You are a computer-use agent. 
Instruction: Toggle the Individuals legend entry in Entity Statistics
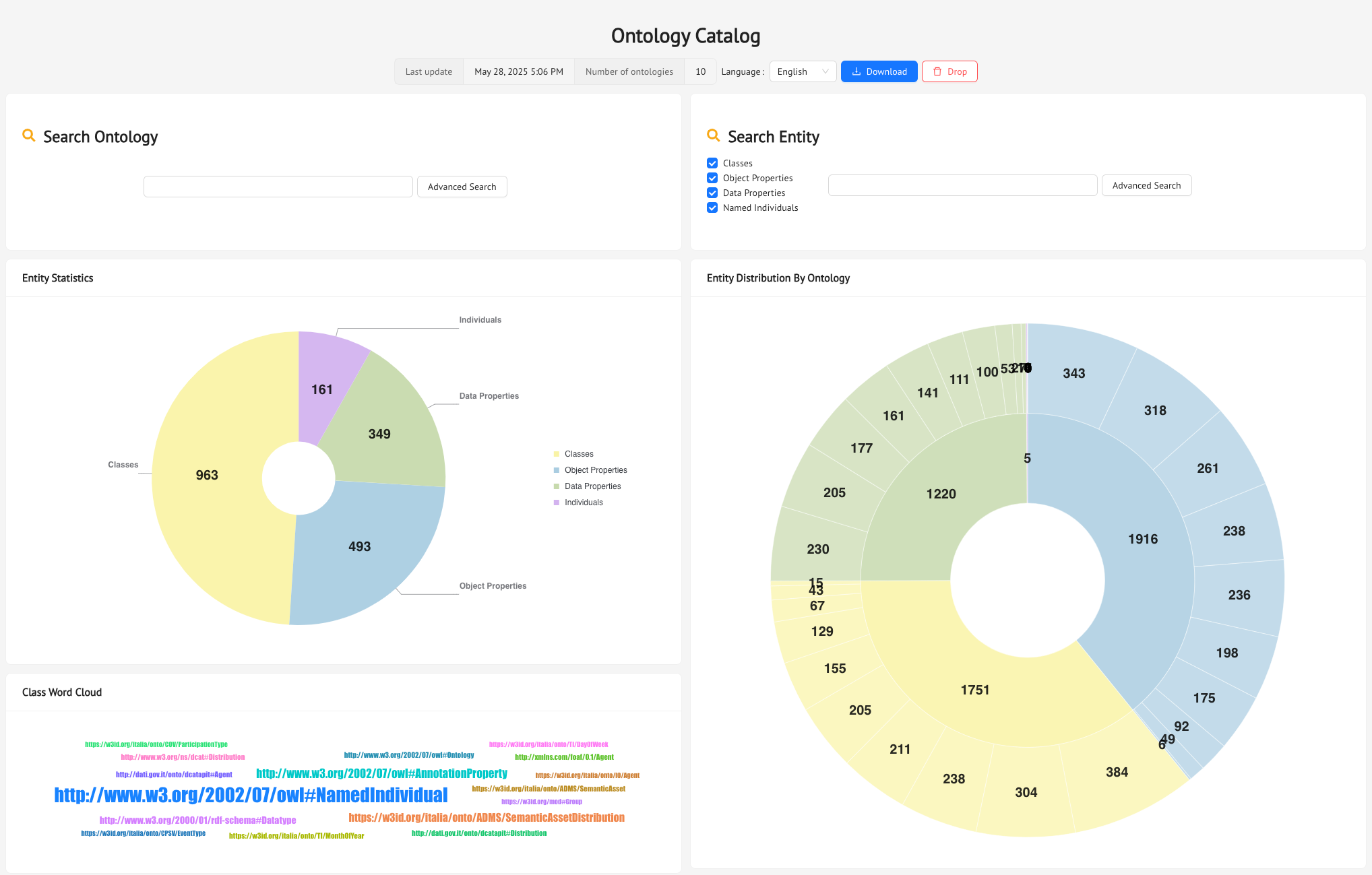coord(580,502)
